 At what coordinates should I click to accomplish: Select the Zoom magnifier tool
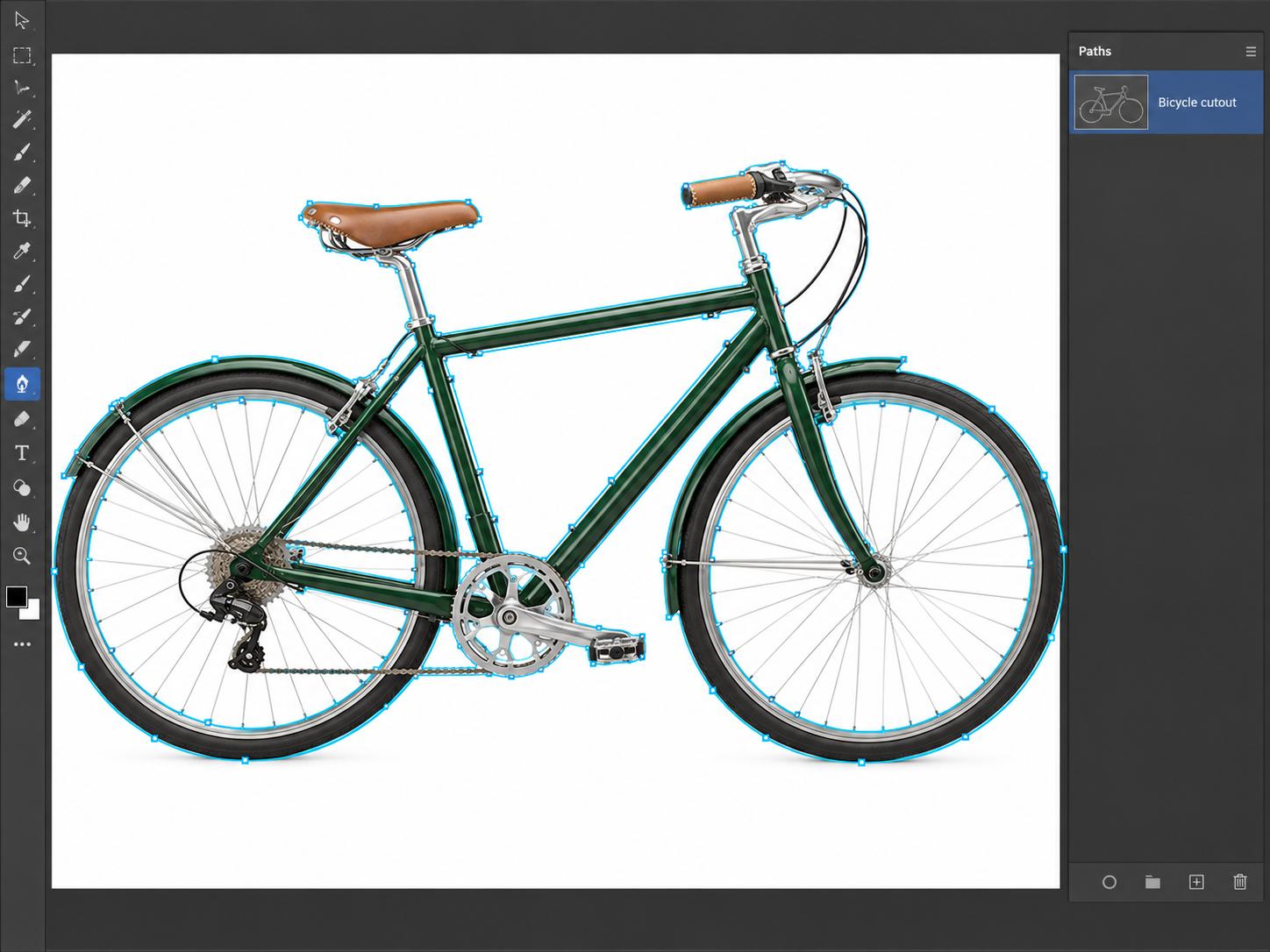(22, 556)
